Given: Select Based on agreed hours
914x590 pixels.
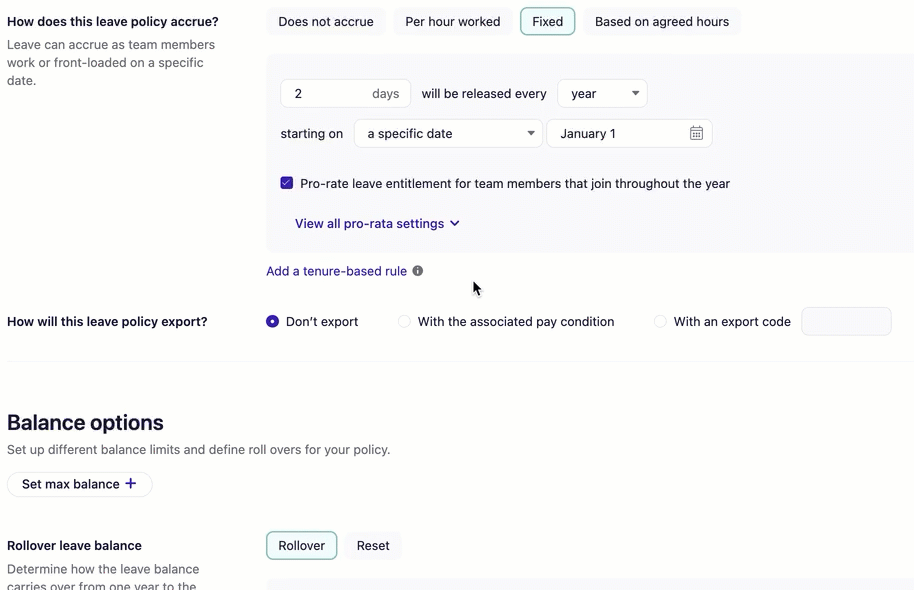Looking at the screenshot, I should [x=661, y=22].
